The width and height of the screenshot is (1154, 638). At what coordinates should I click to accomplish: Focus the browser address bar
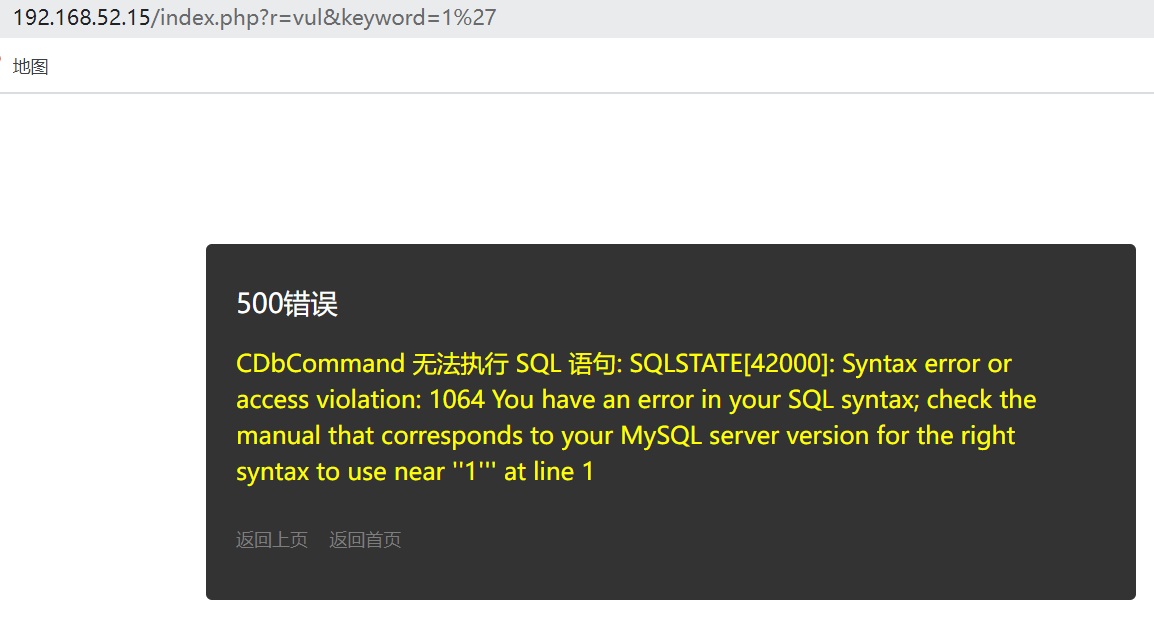(x=577, y=18)
